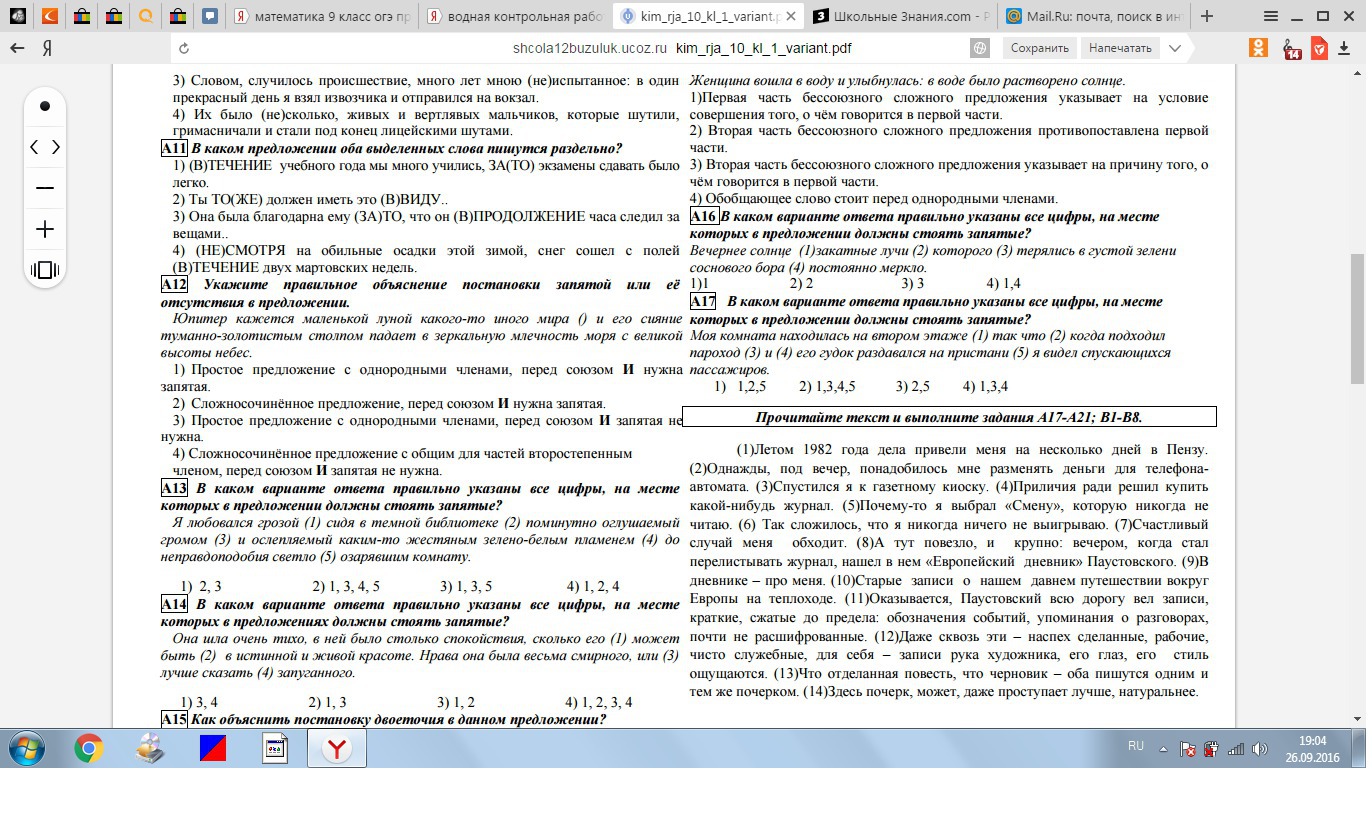Screen dimensions: 1372x832
Task: Reload the page with the refresh icon
Action: coord(183,48)
